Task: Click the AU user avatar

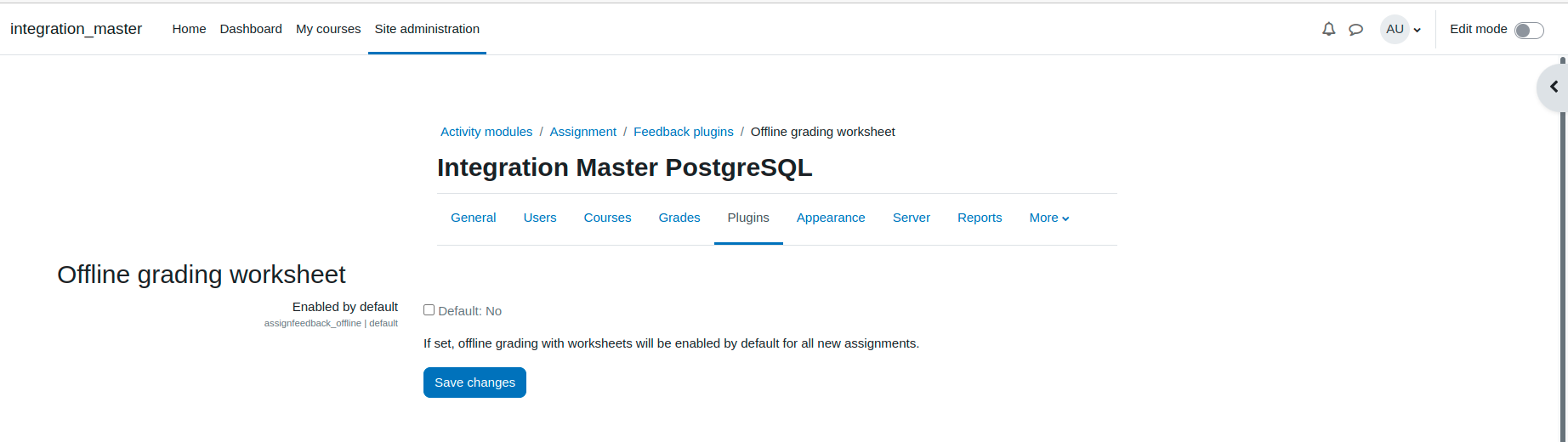Action: [x=1395, y=29]
